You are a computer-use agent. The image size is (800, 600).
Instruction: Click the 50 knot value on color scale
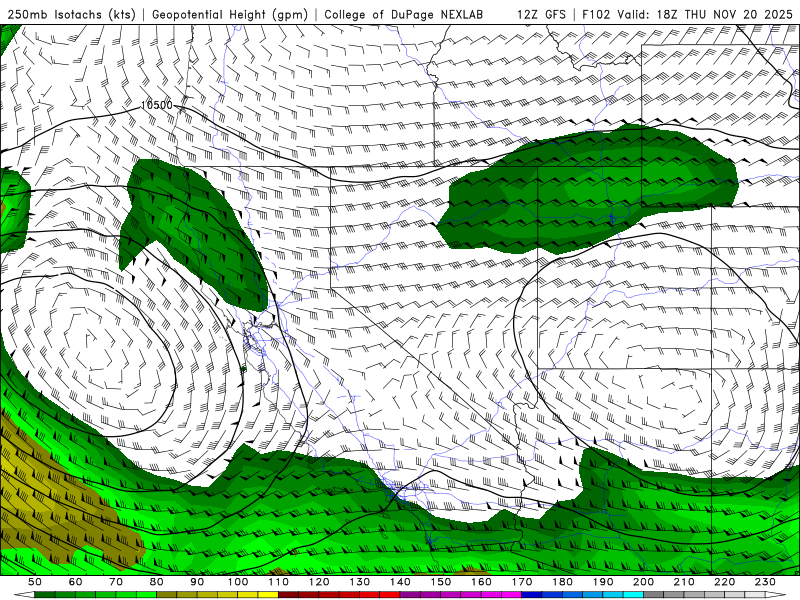[x=35, y=582]
